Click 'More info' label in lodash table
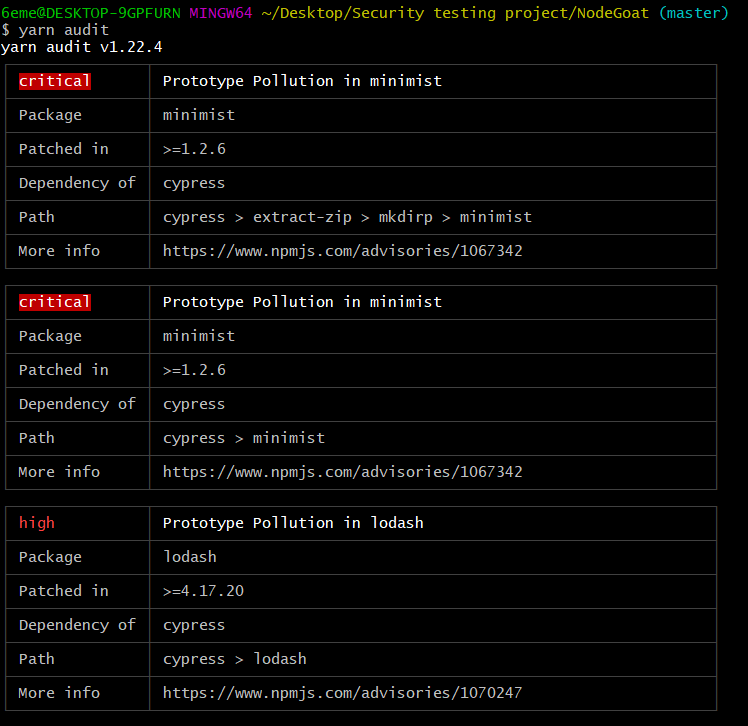Viewport: 748px width, 726px height. pos(59,693)
